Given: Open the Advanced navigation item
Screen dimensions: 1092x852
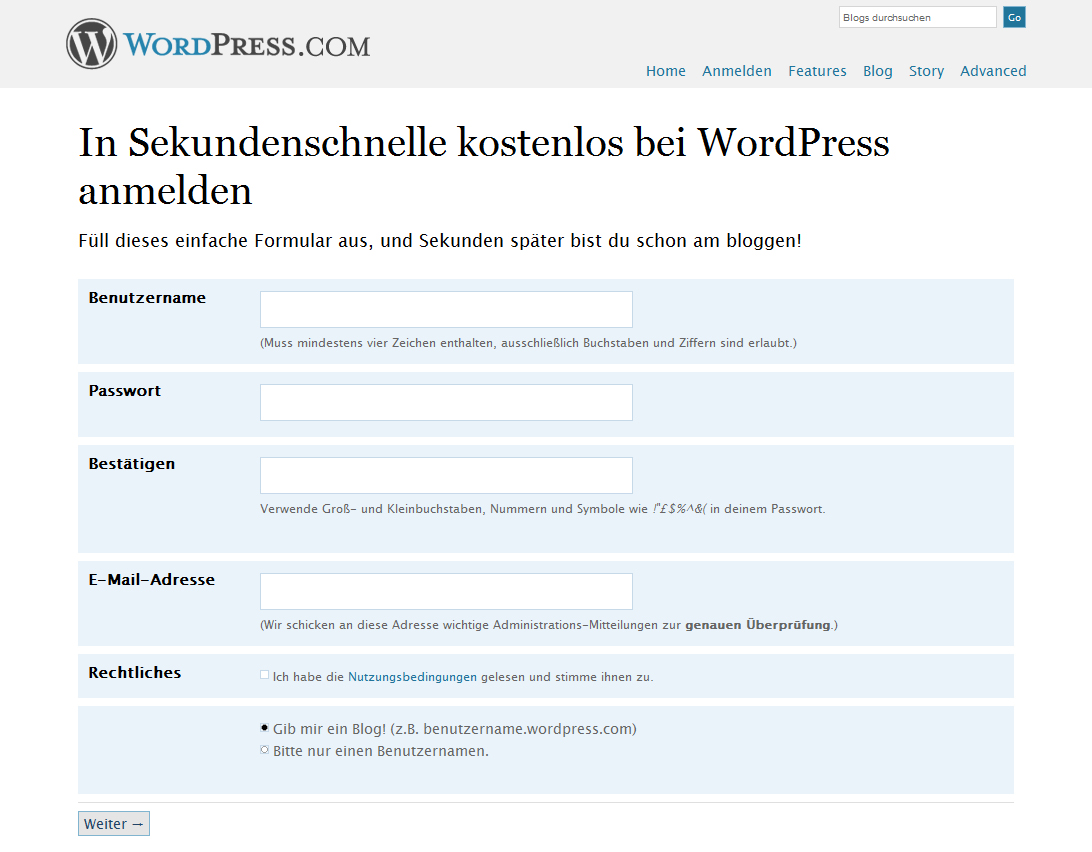Looking at the screenshot, I should (x=993, y=71).
